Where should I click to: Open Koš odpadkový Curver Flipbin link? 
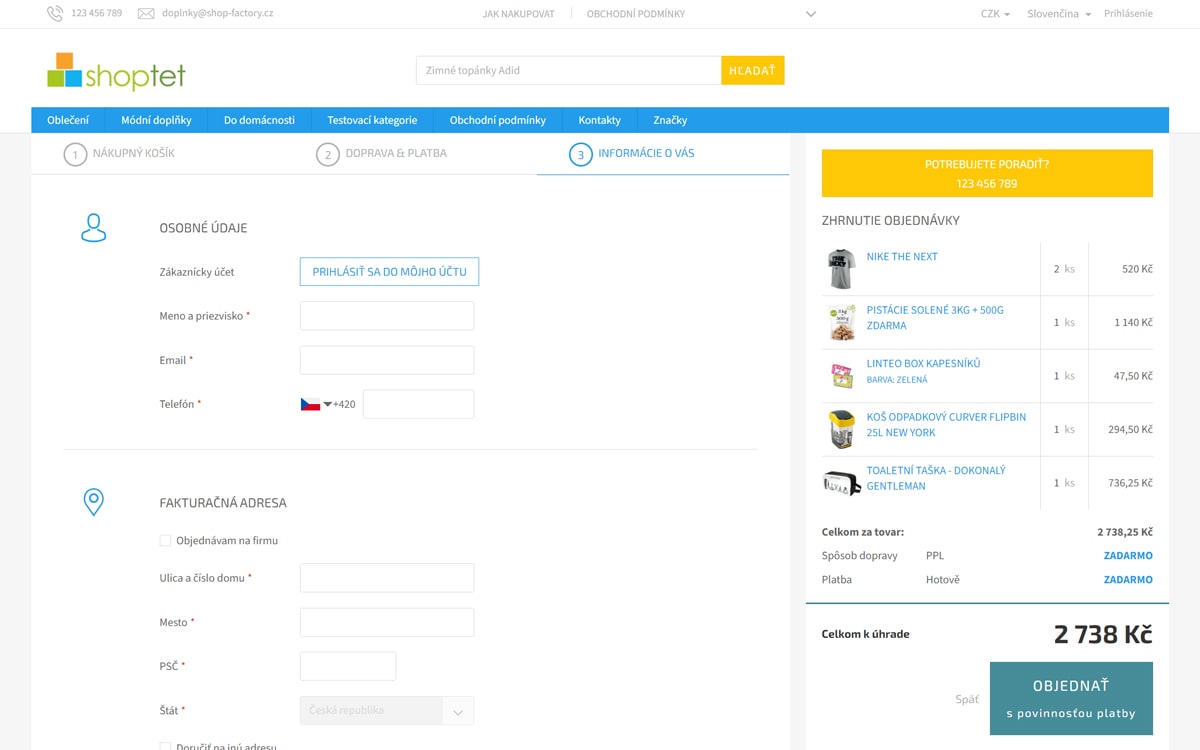click(946, 425)
